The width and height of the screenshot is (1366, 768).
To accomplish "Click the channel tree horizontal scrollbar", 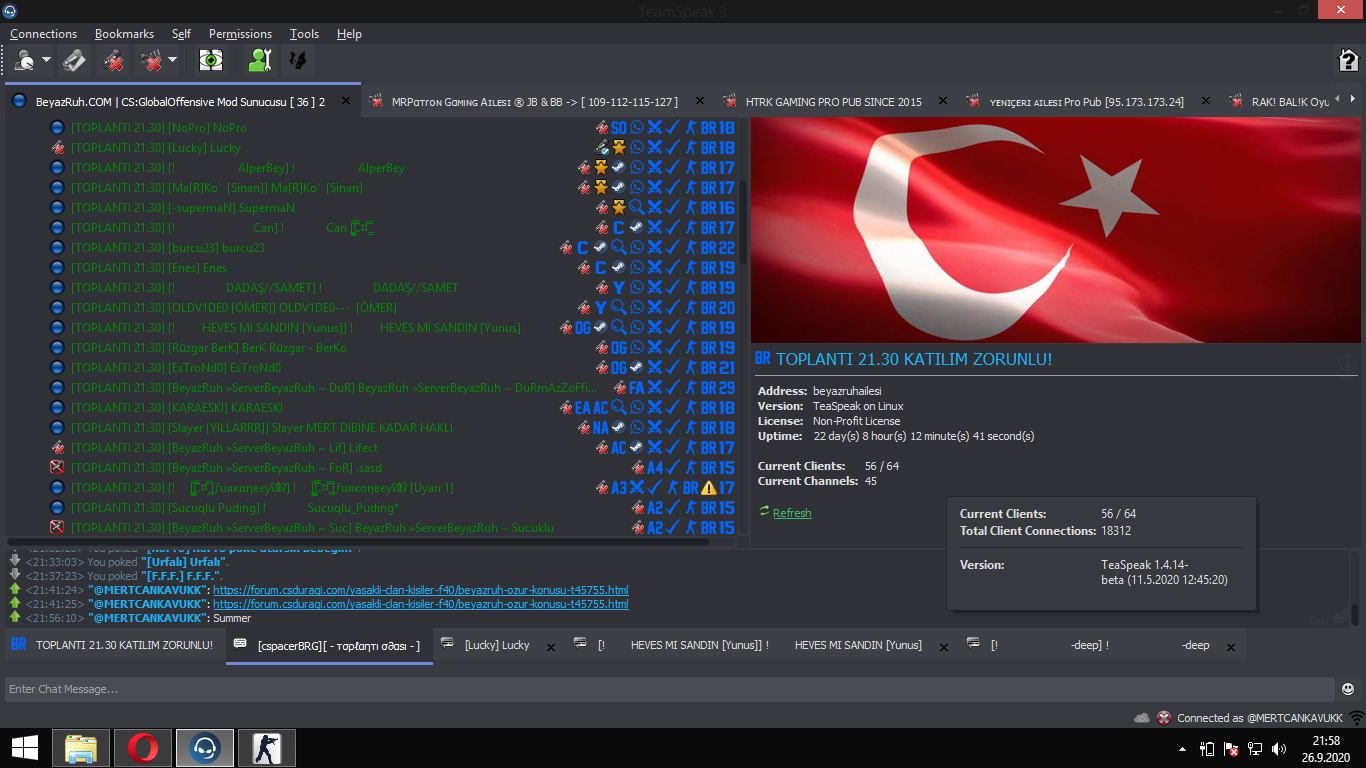I will [360, 541].
